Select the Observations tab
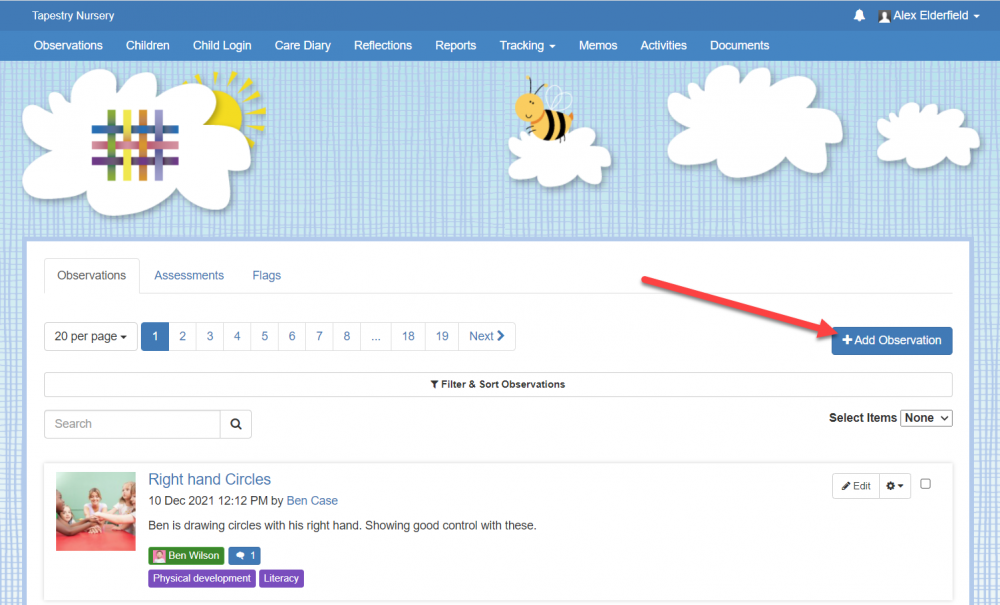 point(92,275)
